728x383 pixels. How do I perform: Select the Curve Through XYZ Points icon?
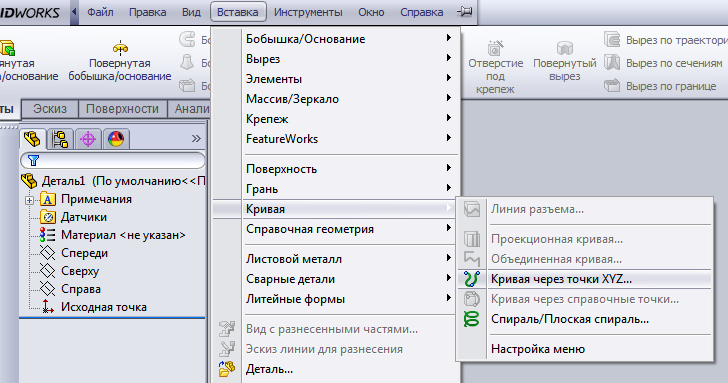coord(472,279)
